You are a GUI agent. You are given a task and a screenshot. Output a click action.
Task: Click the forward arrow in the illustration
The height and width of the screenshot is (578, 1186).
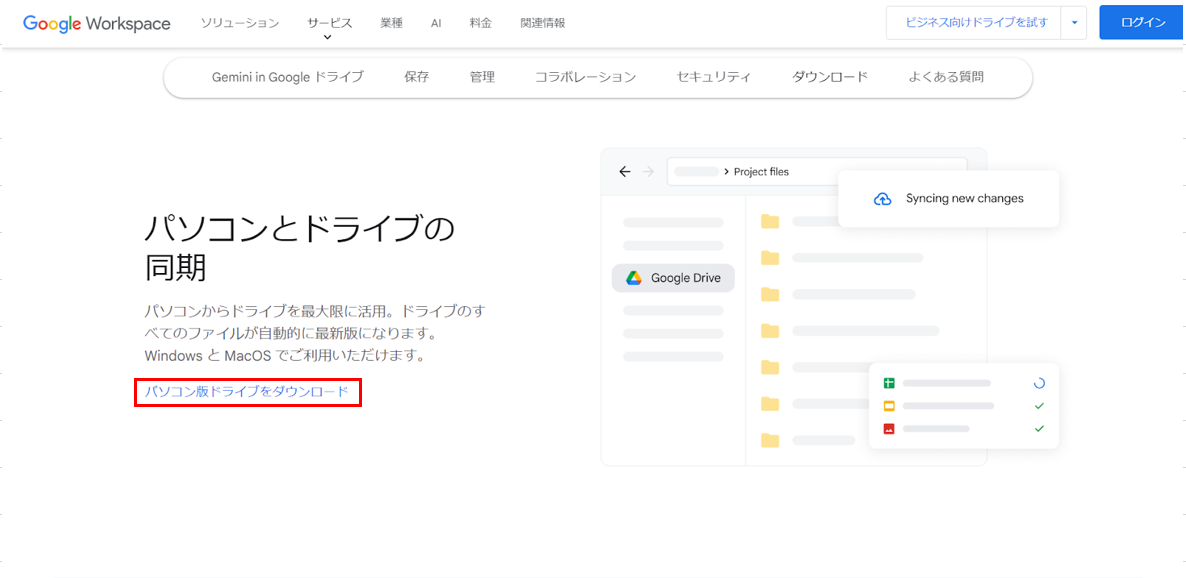pos(647,172)
